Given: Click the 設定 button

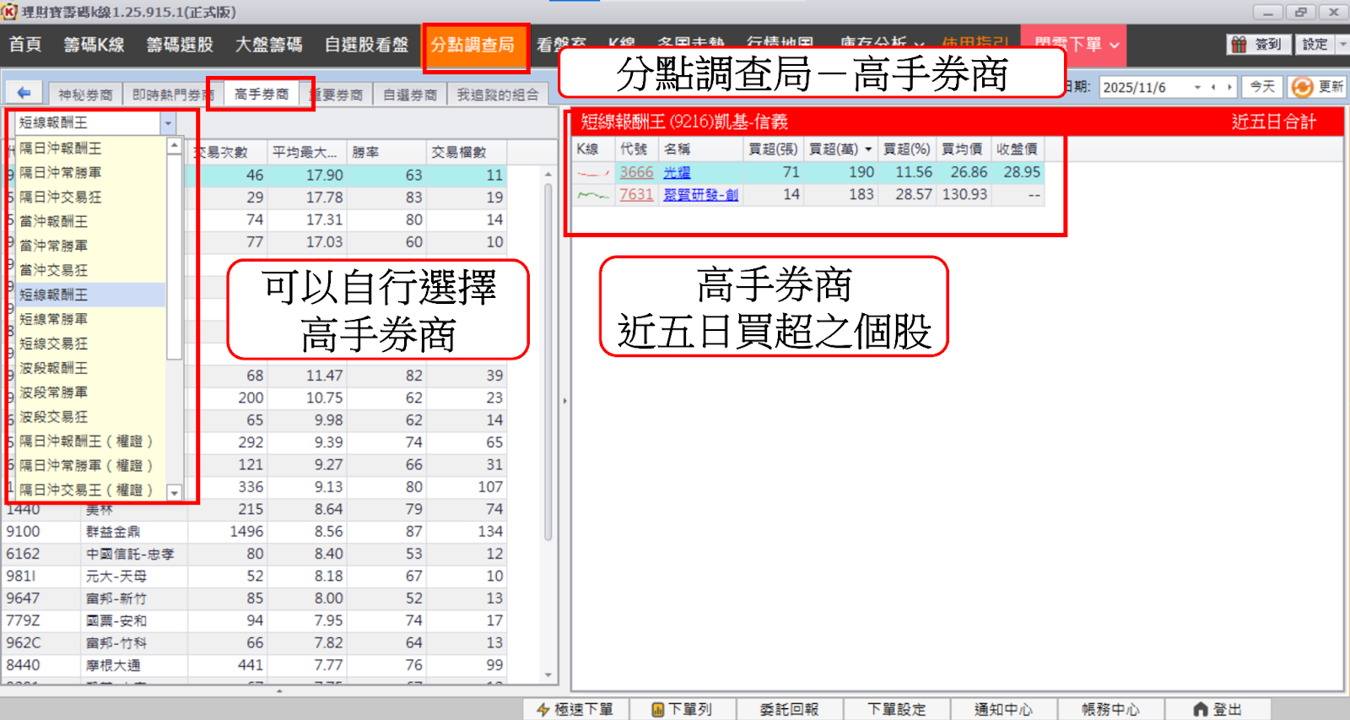Looking at the screenshot, I should pyautogui.click(x=1316, y=44).
